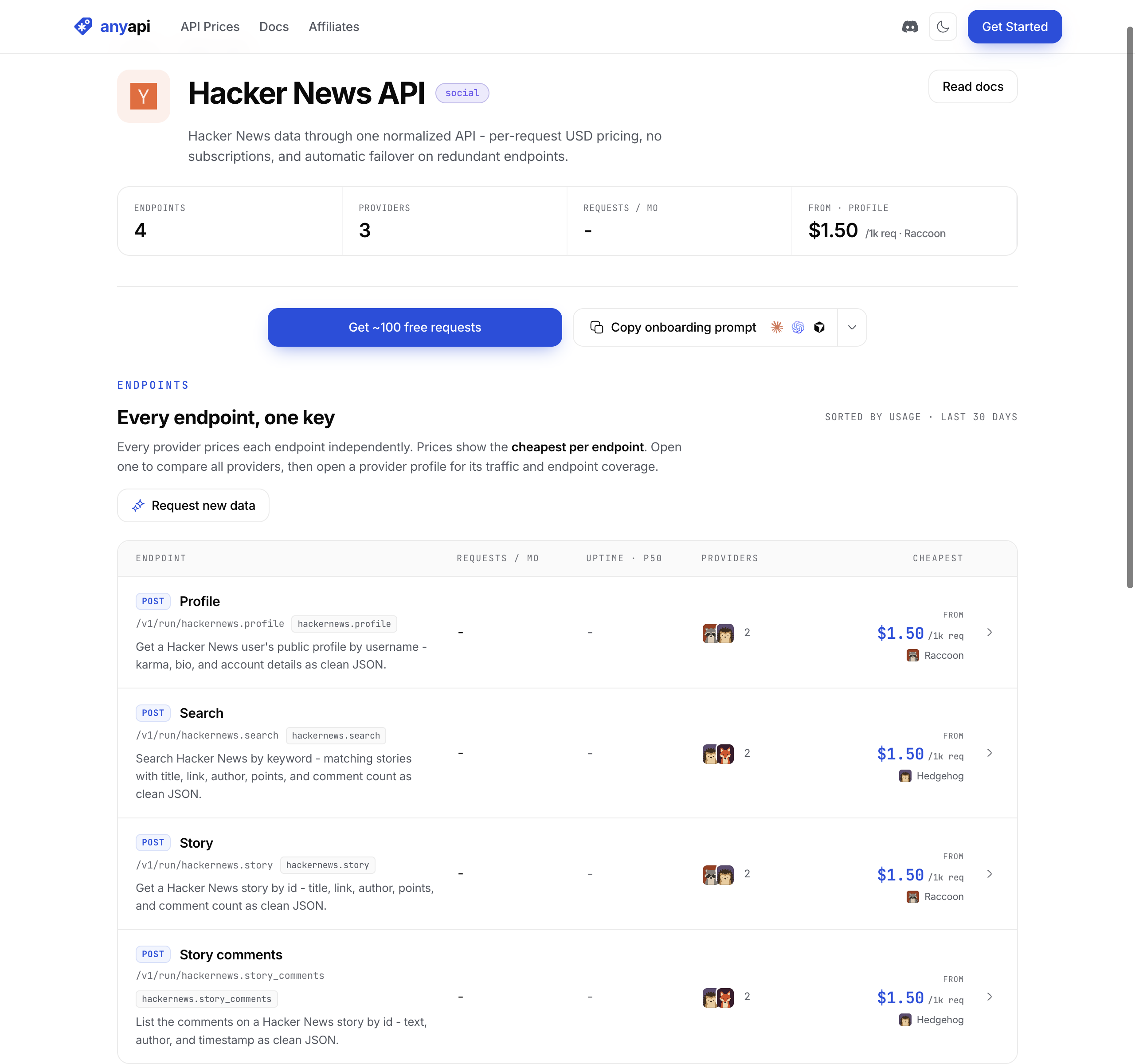Screen dimensions: 1135x1064
Task: Click Hedgehog avatar in Story comments row
Action: pos(905,1020)
